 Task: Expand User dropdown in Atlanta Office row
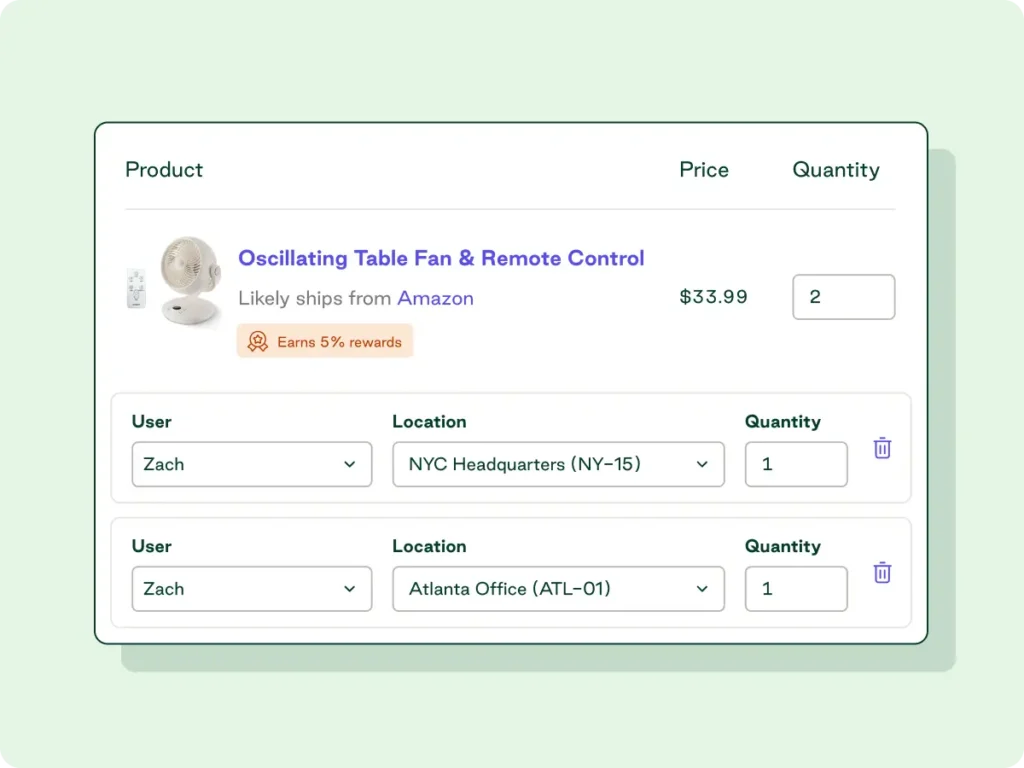tap(251, 589)
